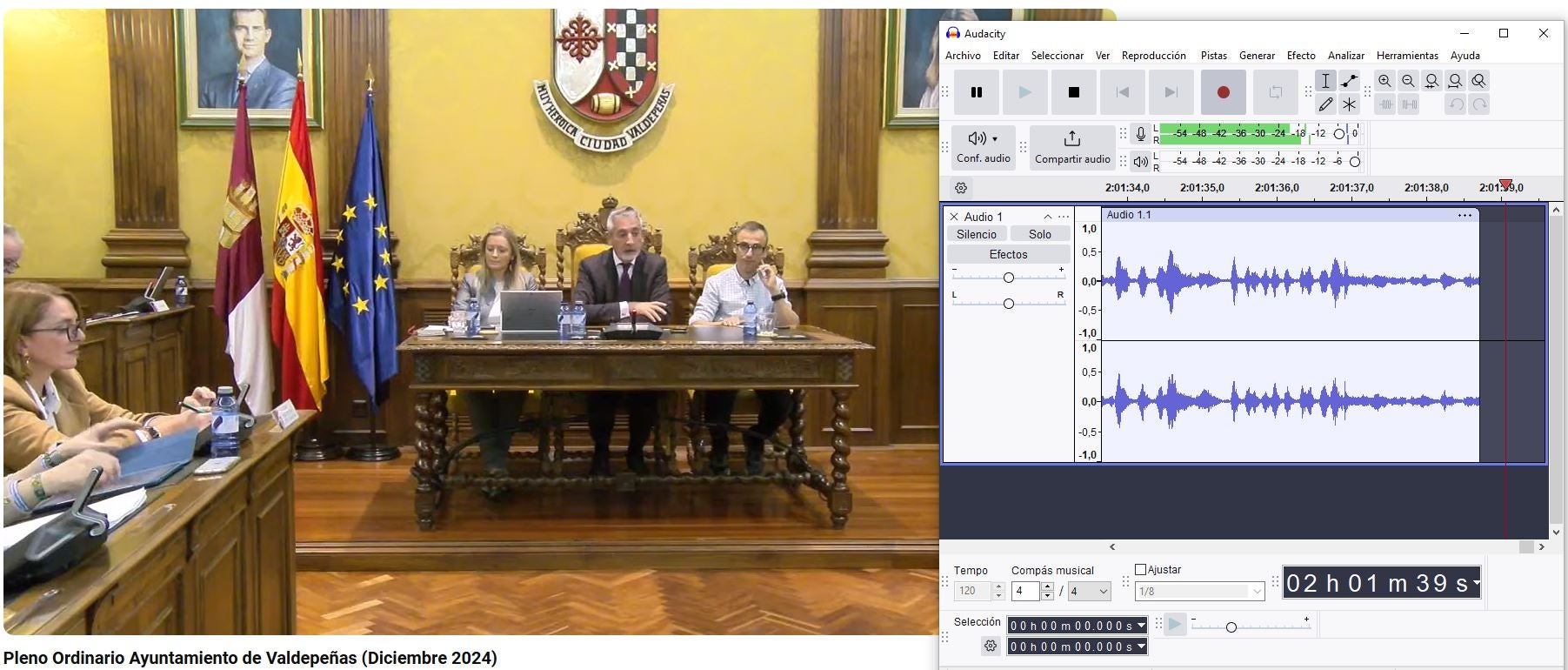1568x670 pixels.
Task: Open the Editar menu
Action: coord(1006,56)
